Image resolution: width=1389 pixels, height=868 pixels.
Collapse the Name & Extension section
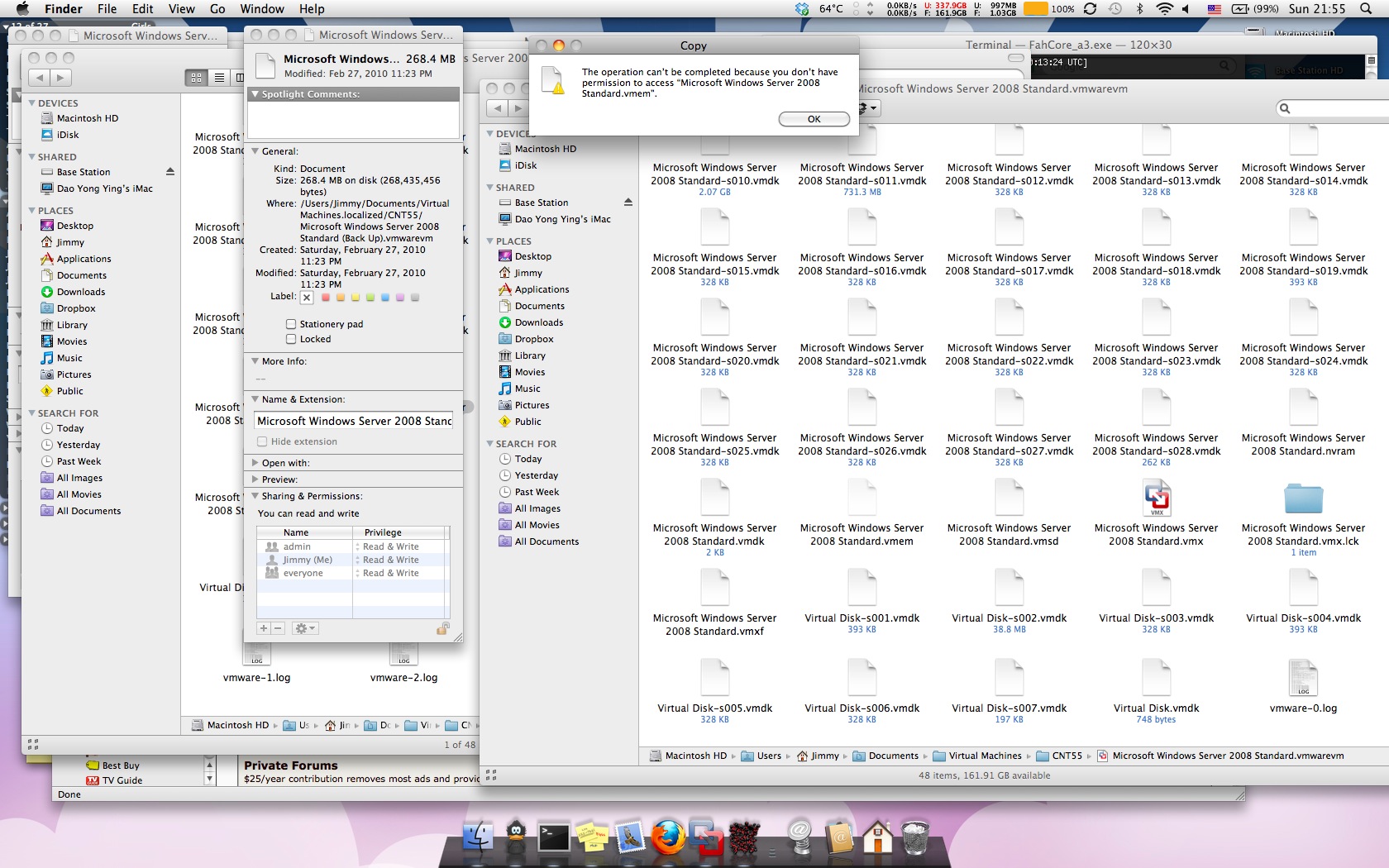click(255, 399)
